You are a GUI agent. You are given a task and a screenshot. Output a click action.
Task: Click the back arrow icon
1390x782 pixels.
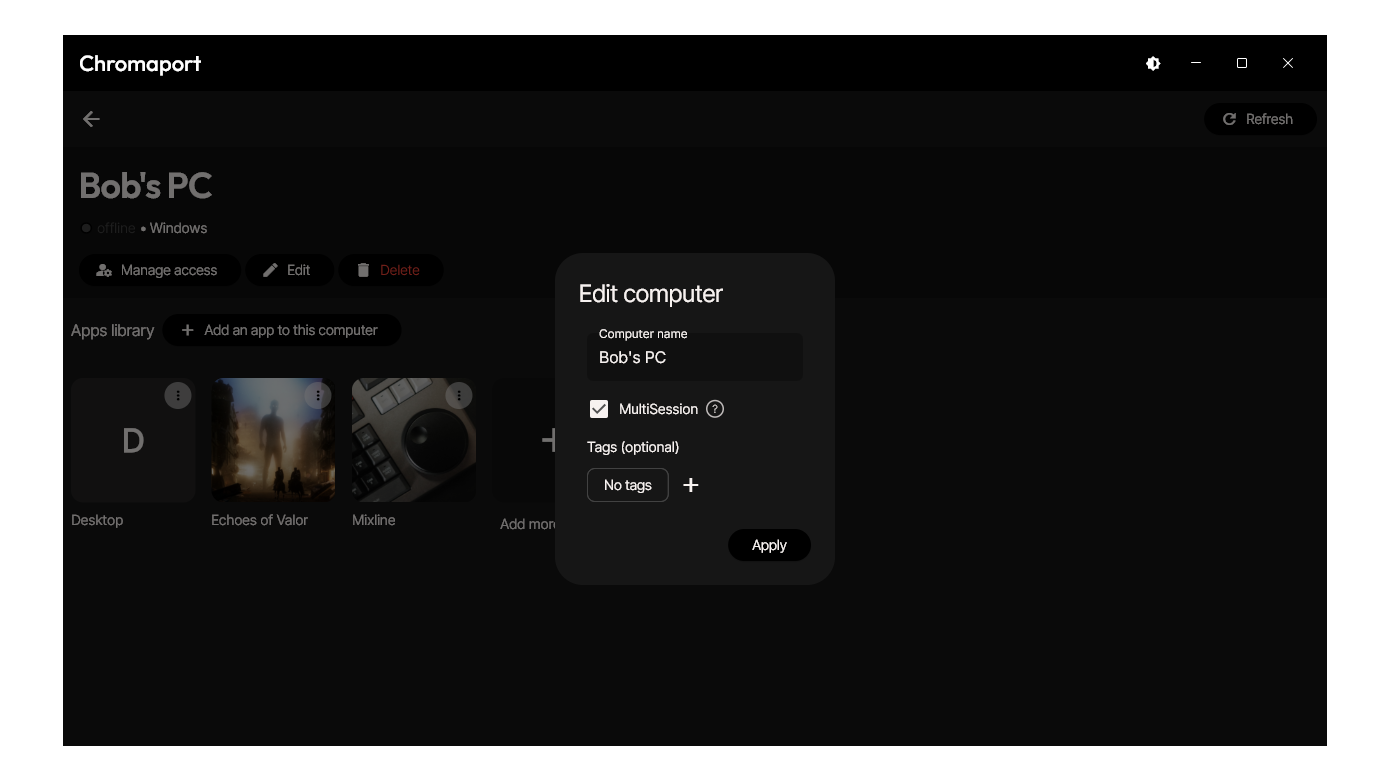(x=91, y=119)
